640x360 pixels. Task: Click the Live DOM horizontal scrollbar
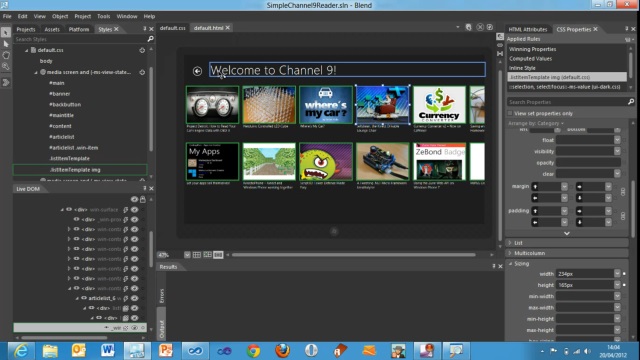(x=64, y=338)
